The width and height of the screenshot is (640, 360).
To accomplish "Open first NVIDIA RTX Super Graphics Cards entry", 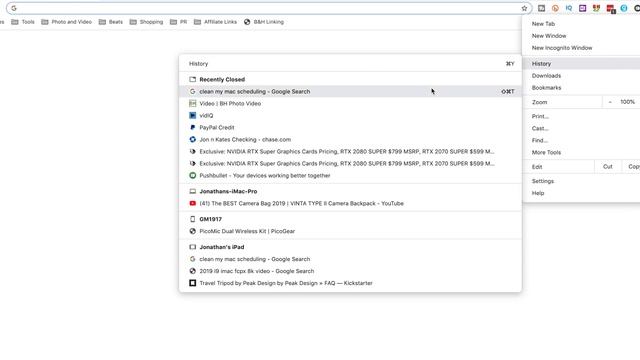I will click(x=350, y=151).
